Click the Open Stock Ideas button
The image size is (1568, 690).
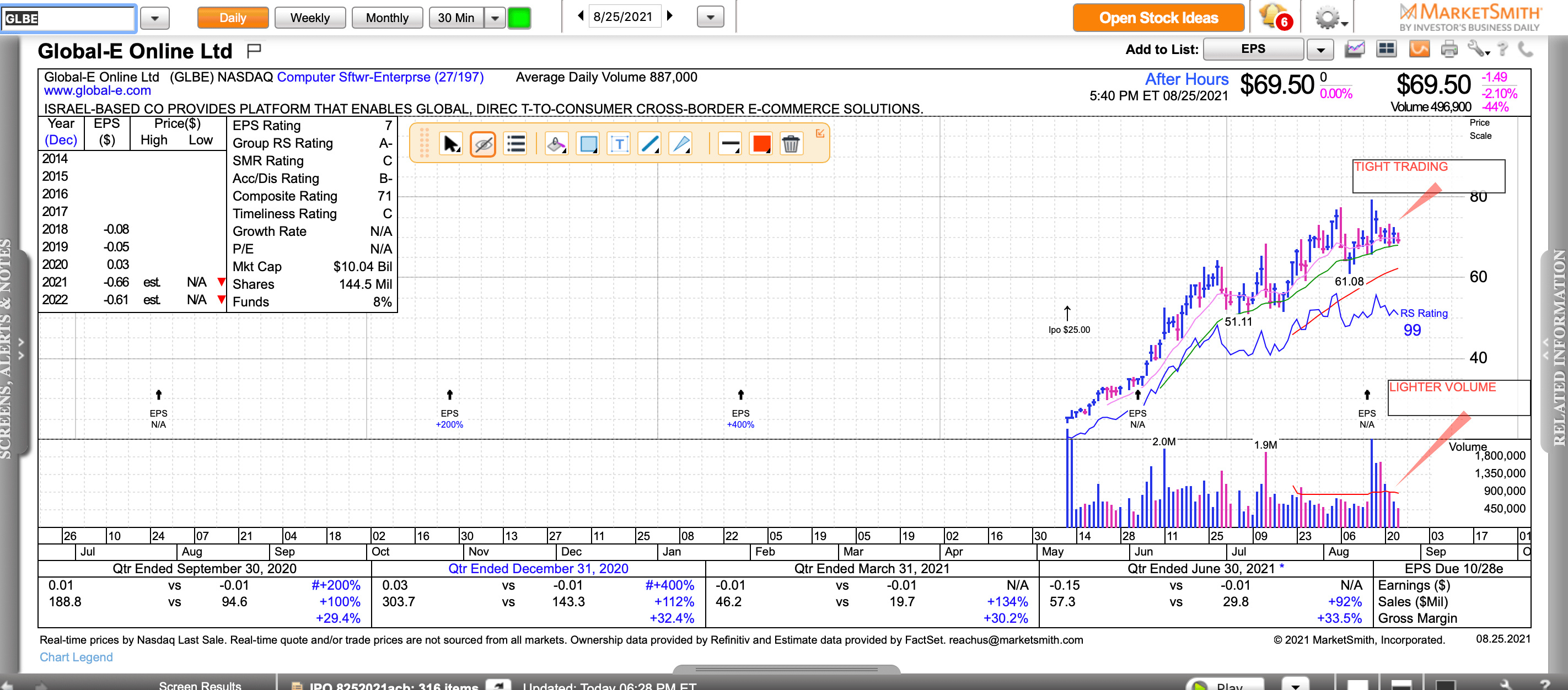(1158, 18)
